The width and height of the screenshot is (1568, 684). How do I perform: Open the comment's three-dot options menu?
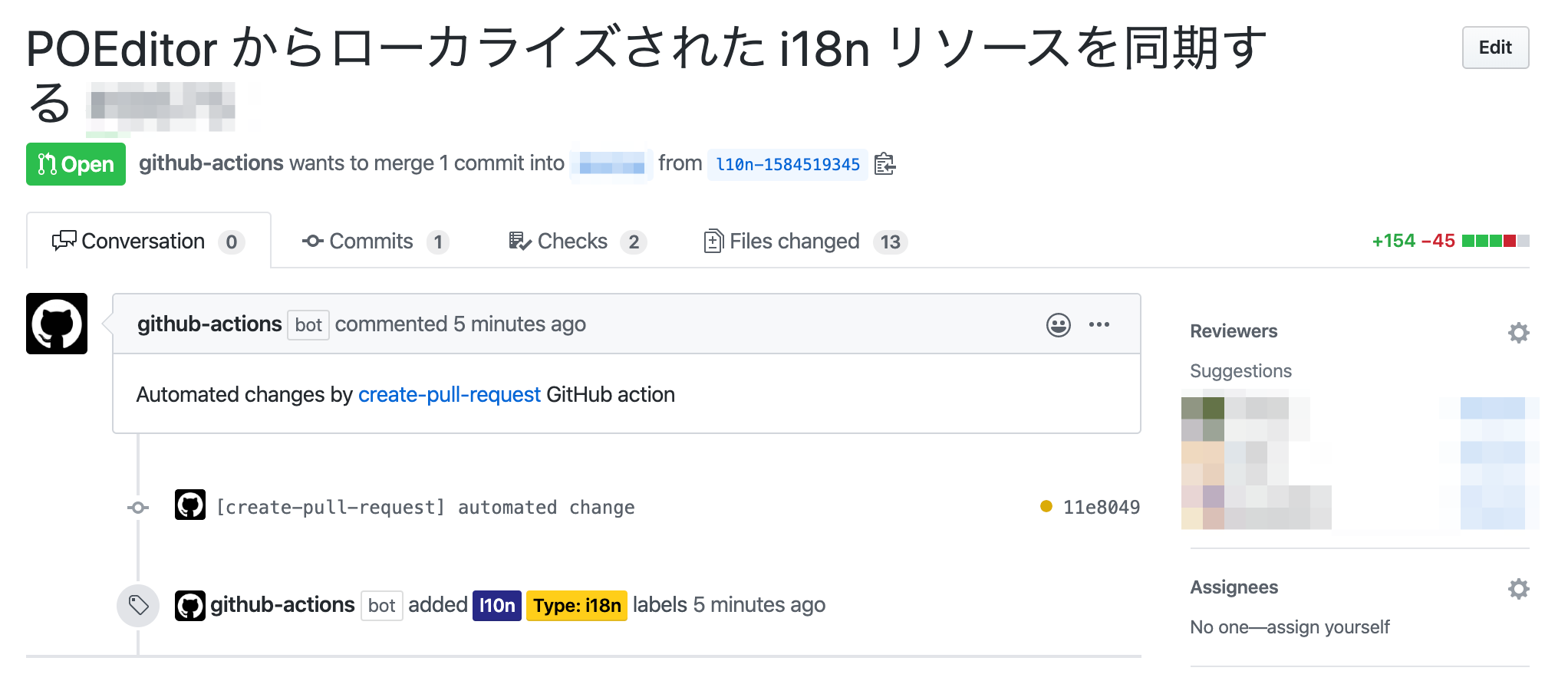(x=1099, y=325)
